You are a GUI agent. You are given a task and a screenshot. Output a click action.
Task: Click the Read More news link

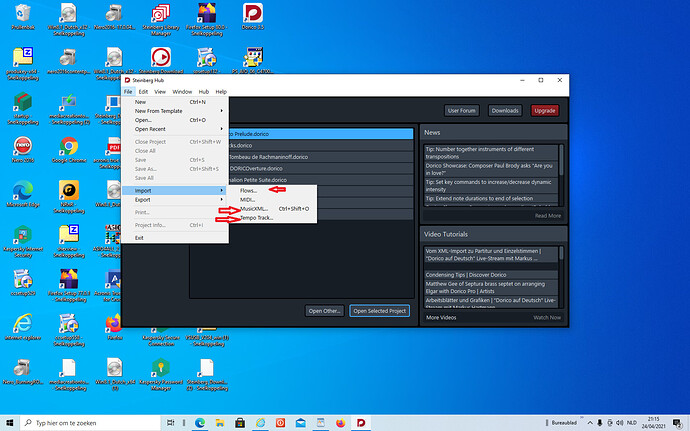pos(548,216)
